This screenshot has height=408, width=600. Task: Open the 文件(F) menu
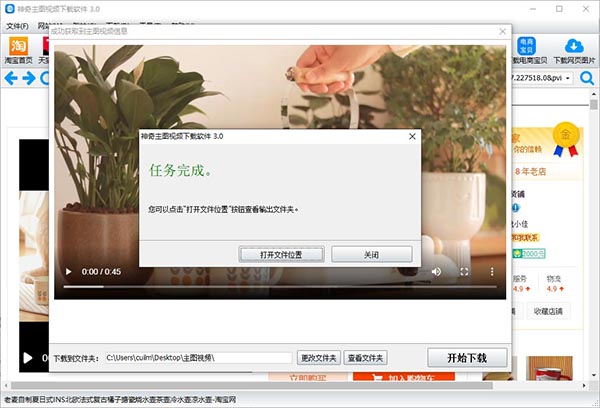pyautogui.click(x=17, y=25)
